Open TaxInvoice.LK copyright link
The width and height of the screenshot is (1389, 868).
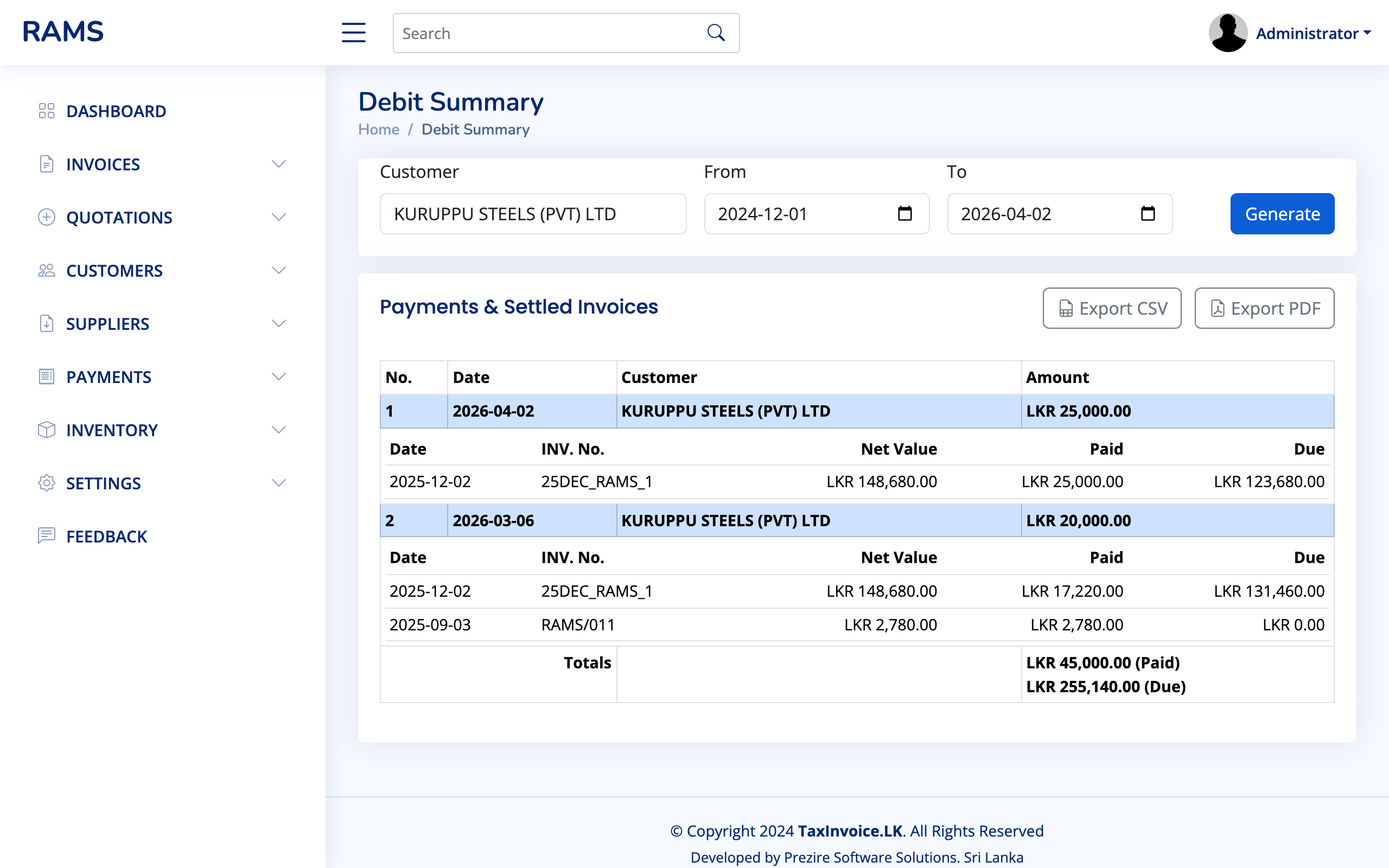850,831
